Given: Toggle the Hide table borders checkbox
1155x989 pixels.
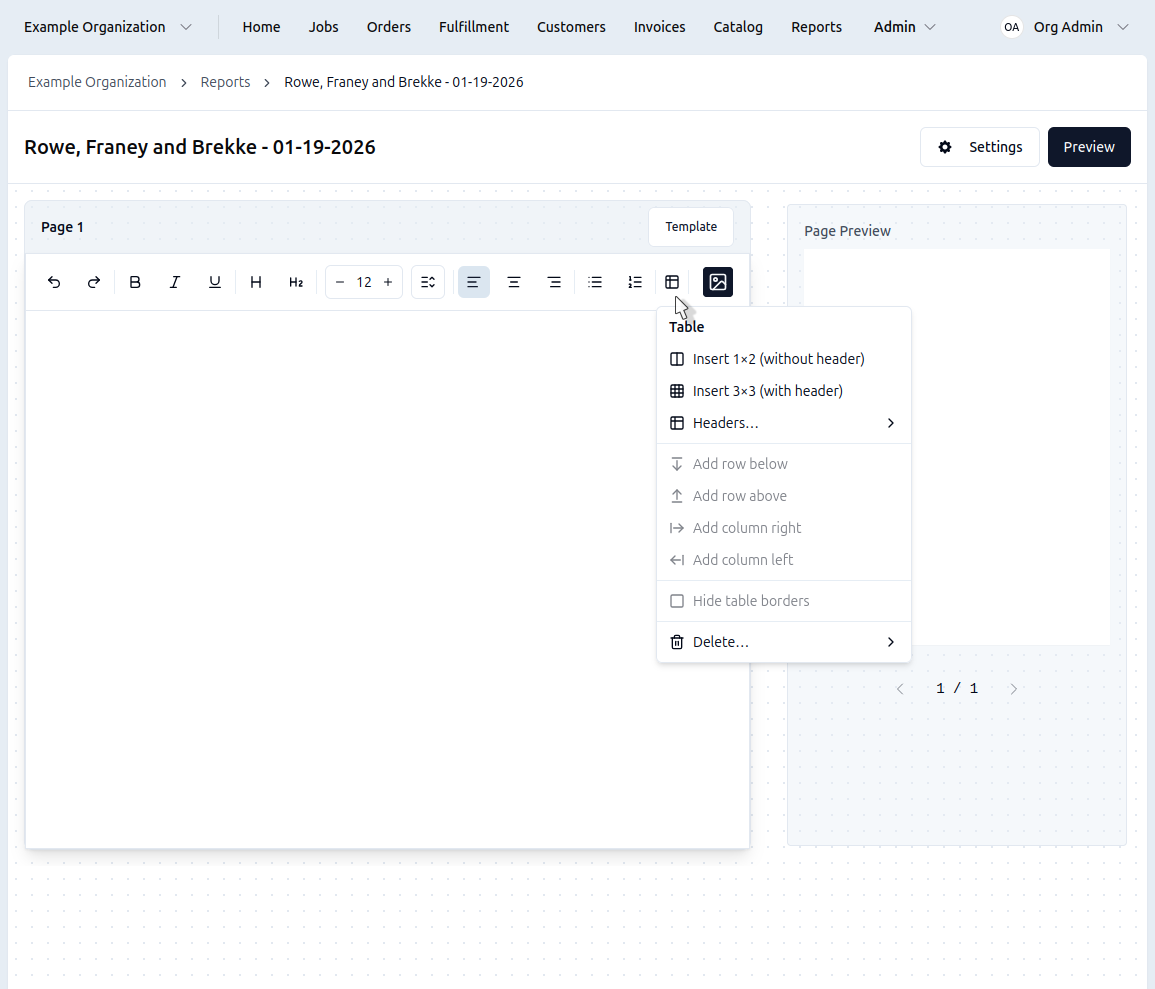Looking at the screenshot, I should click(x=677, y=601).
